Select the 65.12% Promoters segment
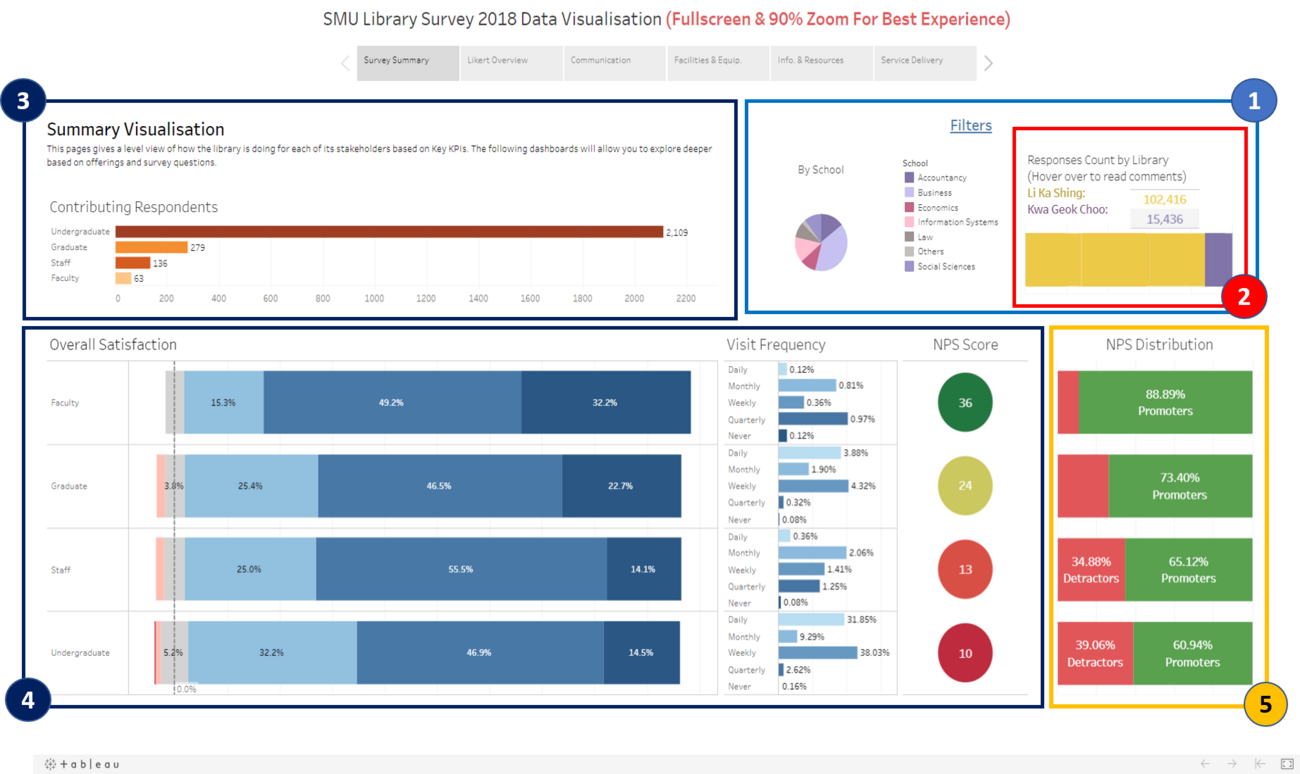The image size is (1300, 774). 1189,570
